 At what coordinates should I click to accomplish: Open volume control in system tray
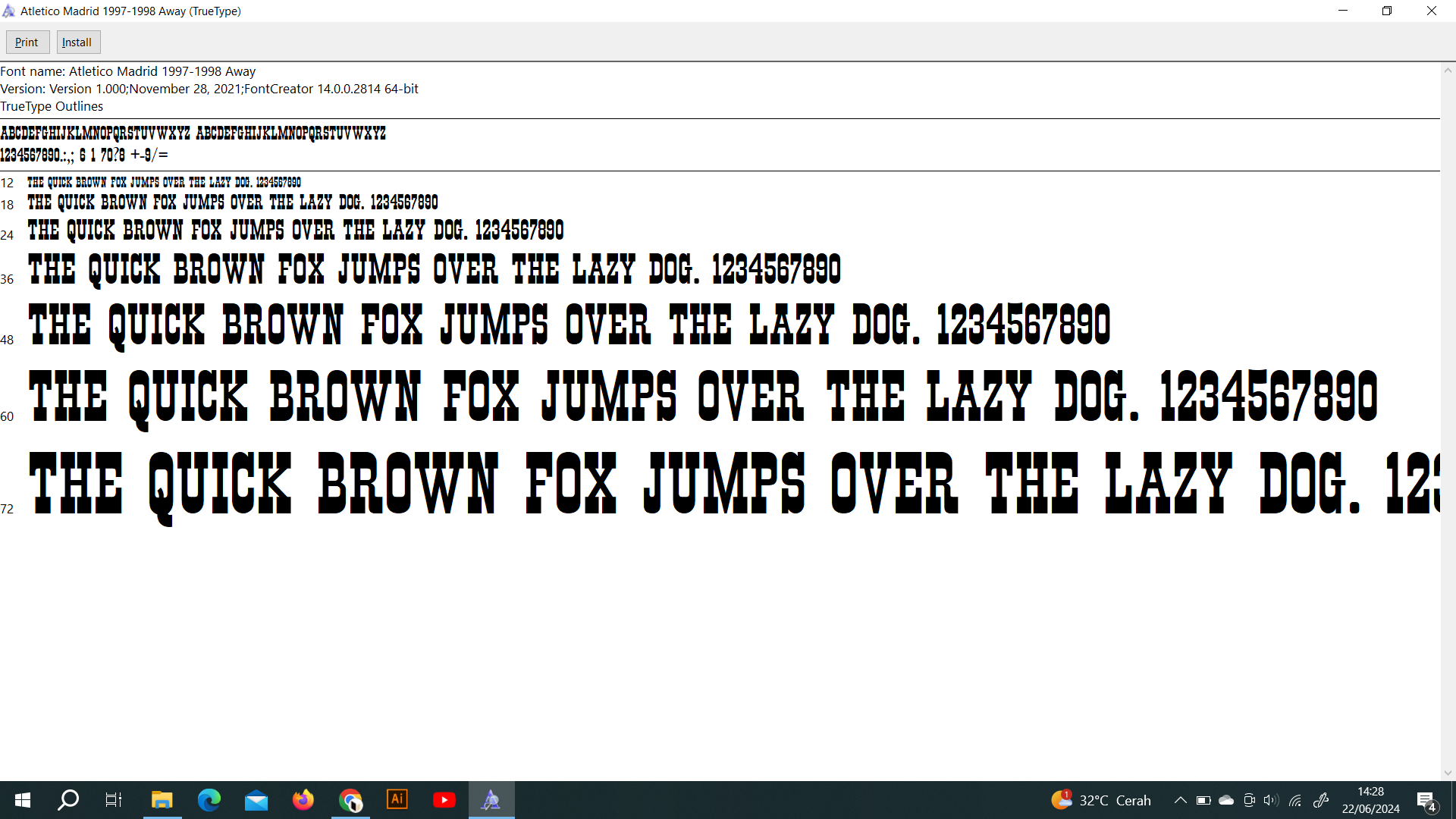point(1272,800)
